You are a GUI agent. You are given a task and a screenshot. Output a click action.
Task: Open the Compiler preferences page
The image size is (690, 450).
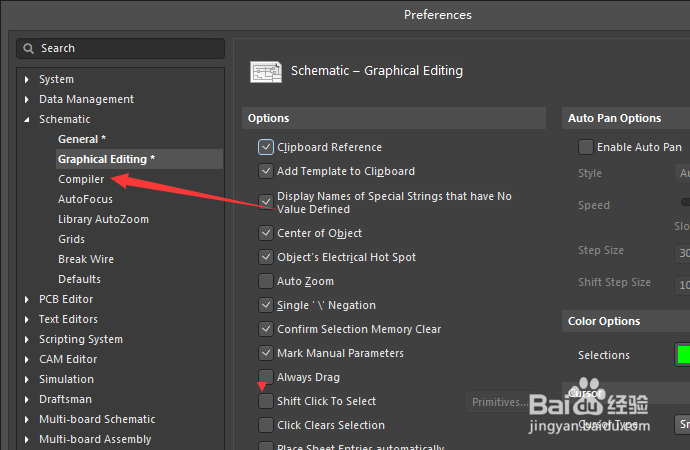click(81, 179)
